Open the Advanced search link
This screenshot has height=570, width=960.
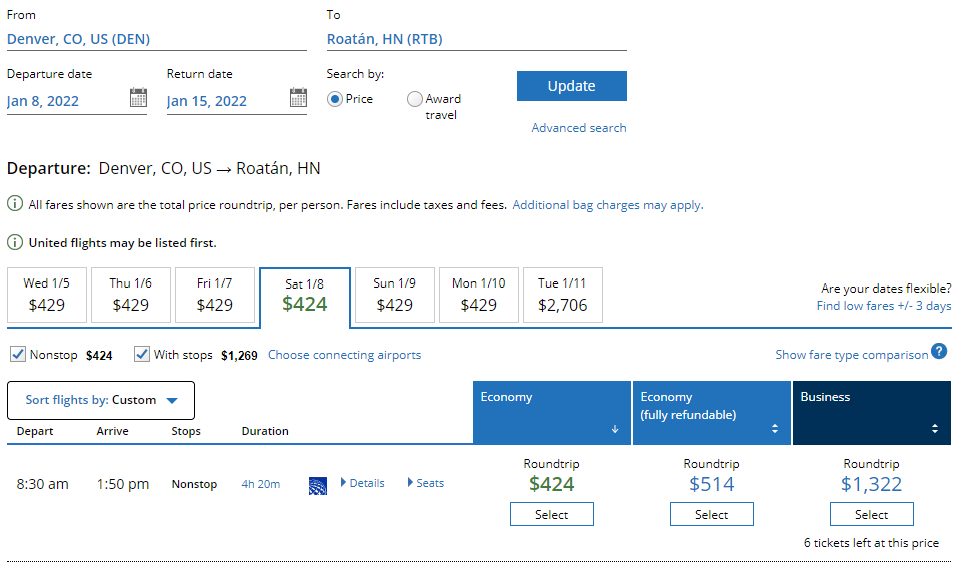click(578, 128)
